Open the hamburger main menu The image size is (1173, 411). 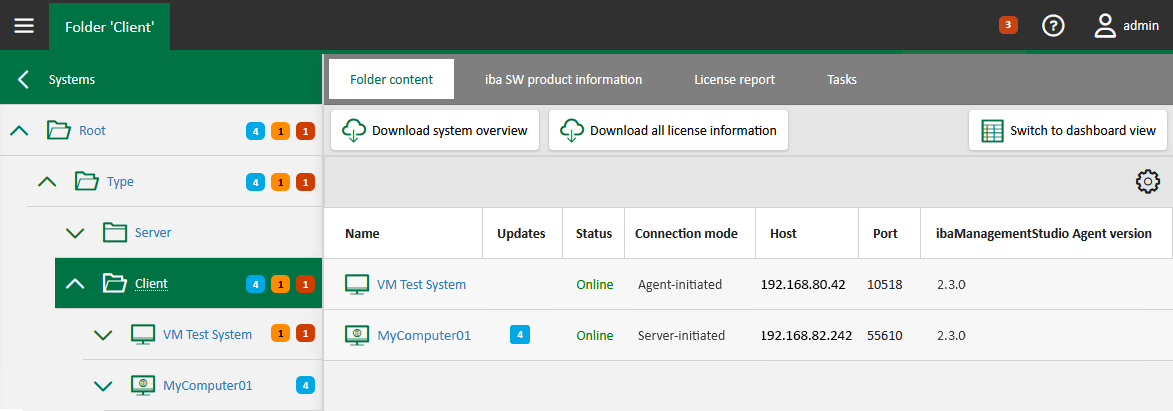coord(24,26)
